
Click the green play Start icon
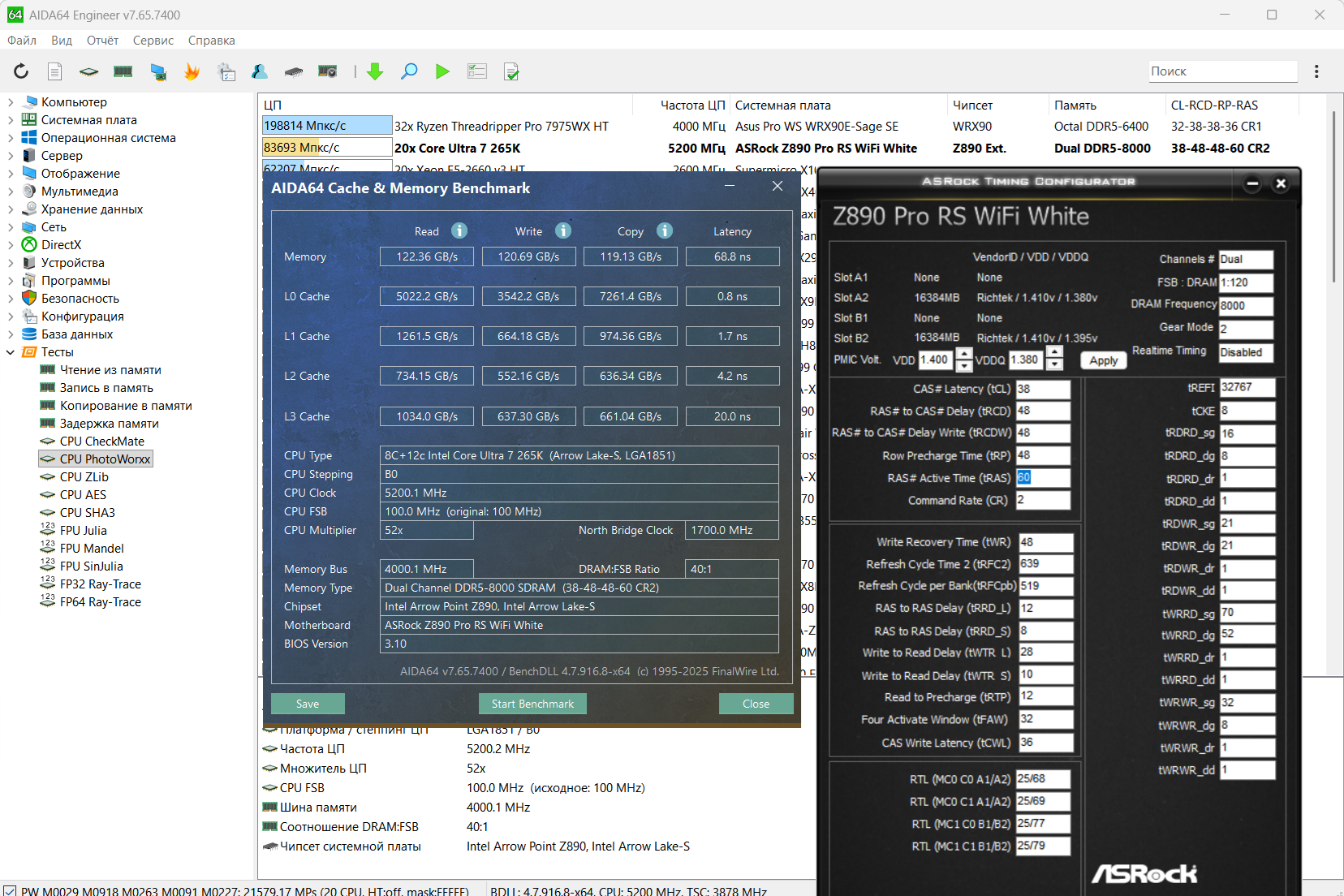442,71
